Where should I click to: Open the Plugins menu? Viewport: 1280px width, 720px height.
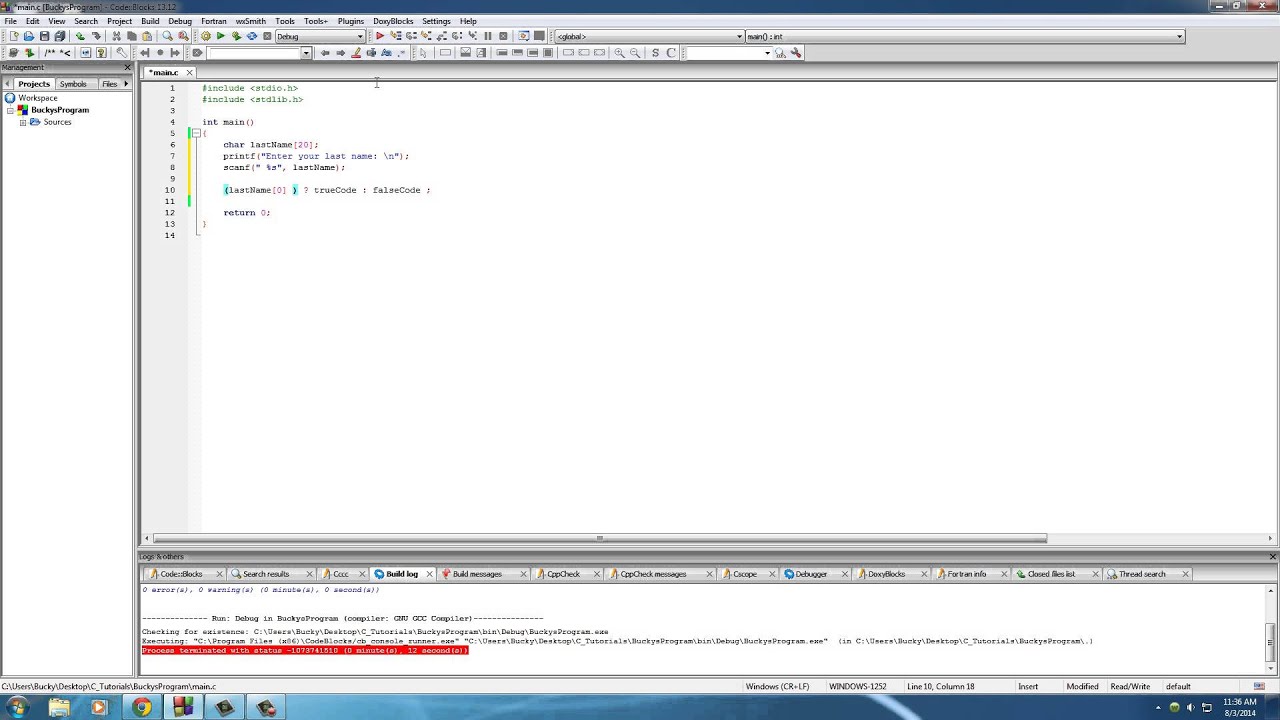(350, 21)
